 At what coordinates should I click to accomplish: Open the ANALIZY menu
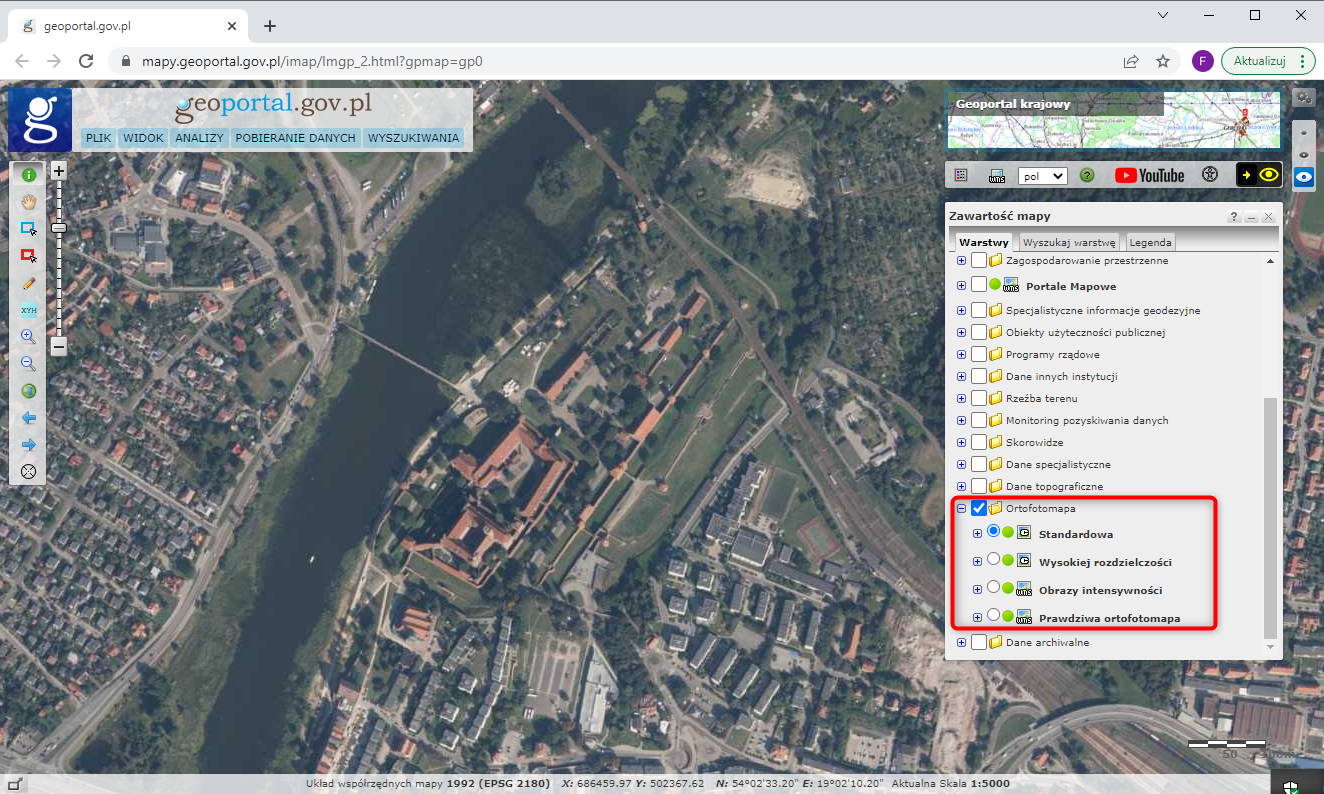point(199,138)
